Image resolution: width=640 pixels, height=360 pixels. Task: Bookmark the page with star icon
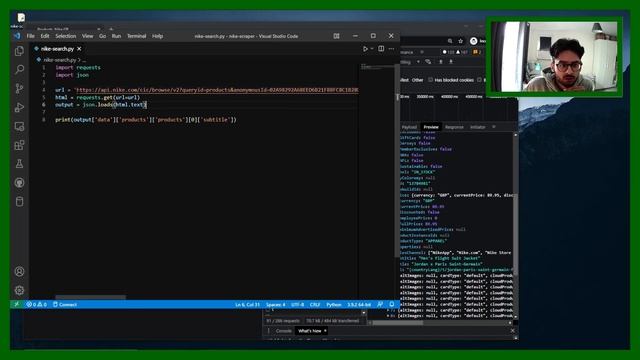click(x=461, y=41)
